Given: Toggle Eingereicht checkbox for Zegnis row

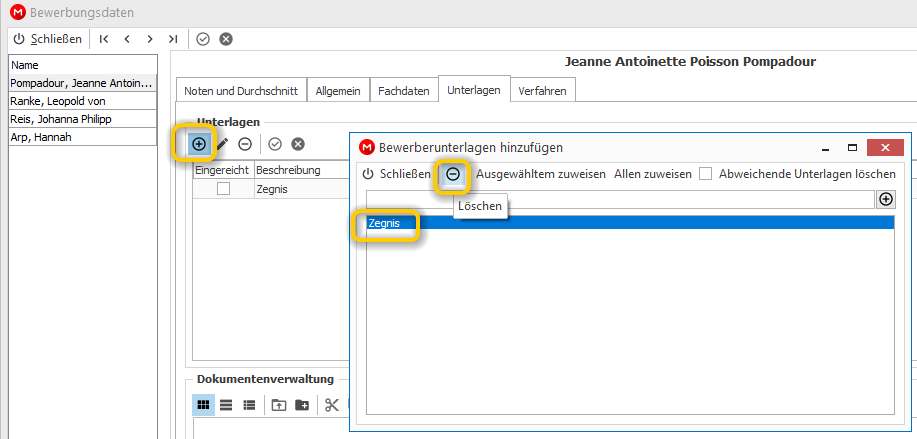Looking at the screenshot, I should click(x=223, y=189).
